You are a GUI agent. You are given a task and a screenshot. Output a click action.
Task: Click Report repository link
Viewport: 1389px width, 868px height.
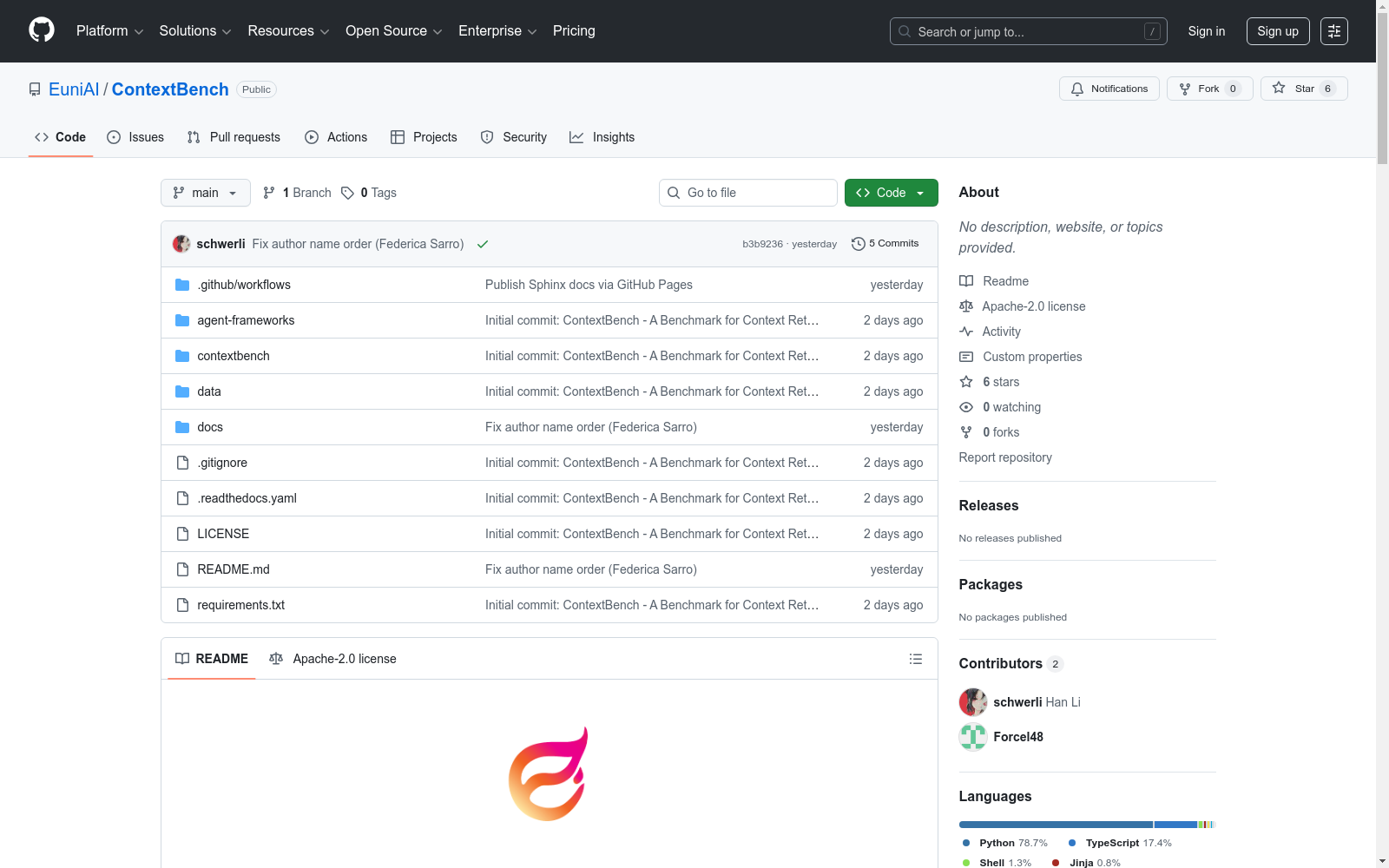1005,457
